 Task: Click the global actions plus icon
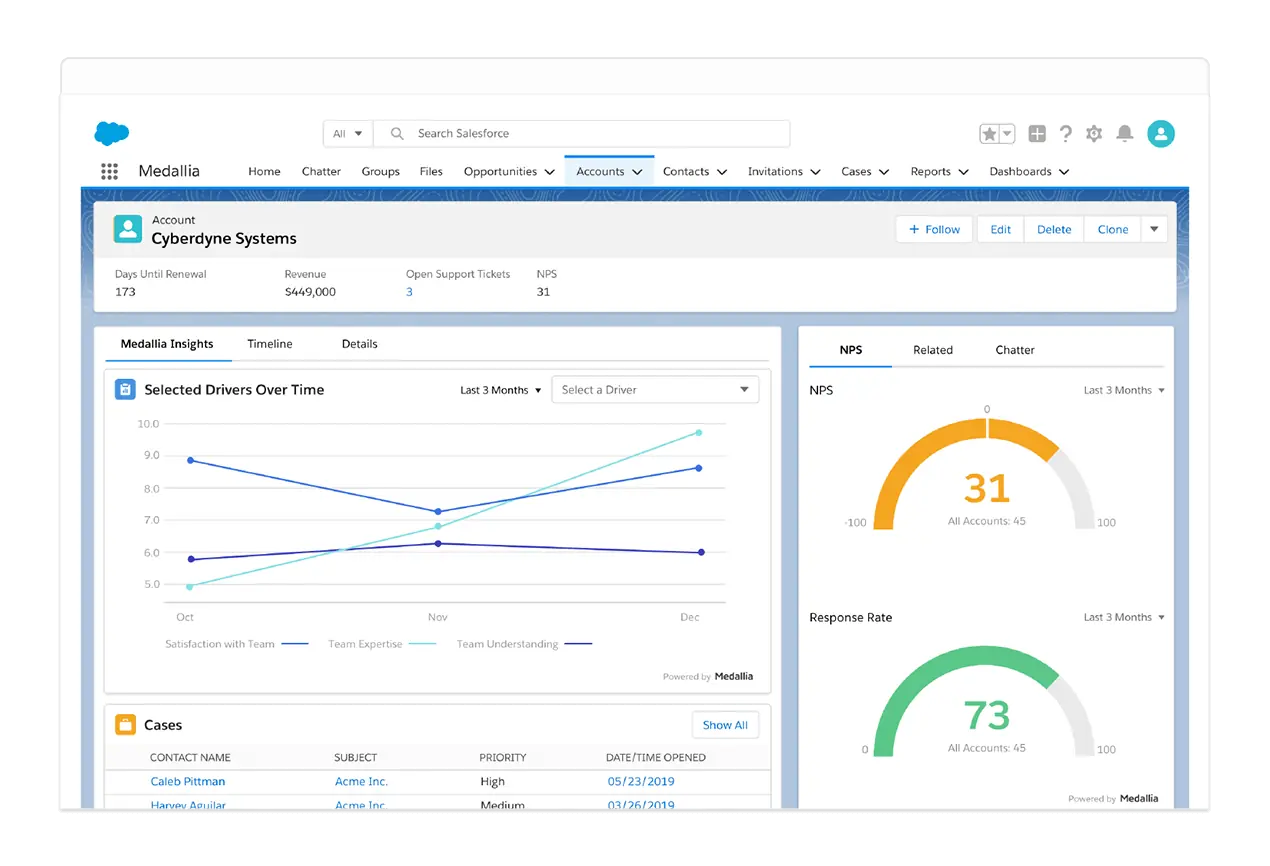coord(1037,133)
